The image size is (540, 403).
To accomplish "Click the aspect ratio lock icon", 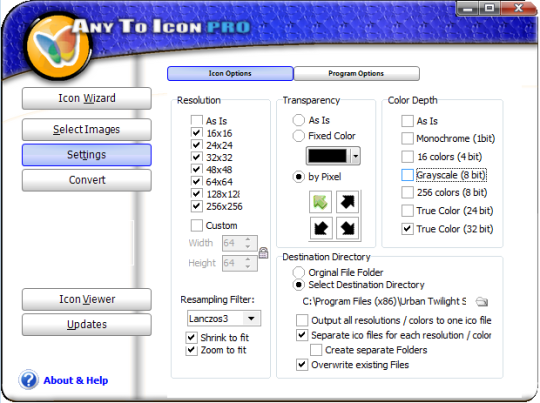I will coord(263,253).
